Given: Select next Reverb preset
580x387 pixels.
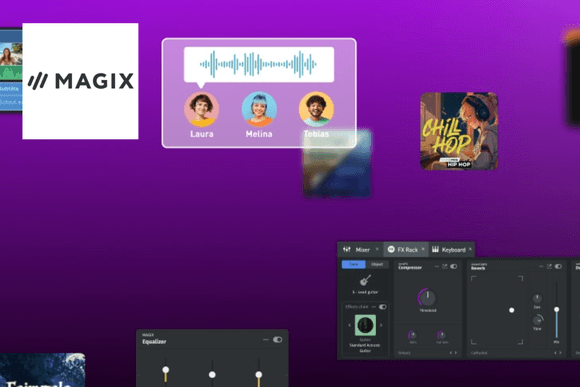Looking at the screenshot, I should coord(560,353).
